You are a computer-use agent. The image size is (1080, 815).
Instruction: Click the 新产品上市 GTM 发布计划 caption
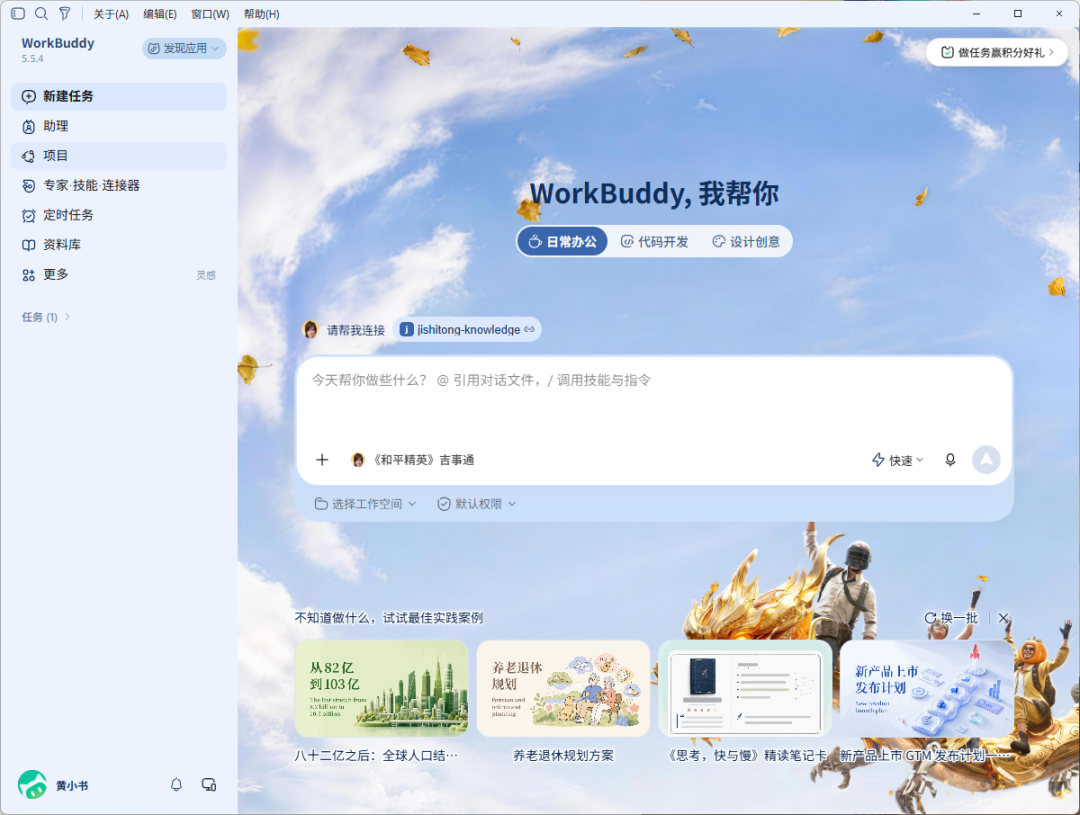(x=926, y=756)
